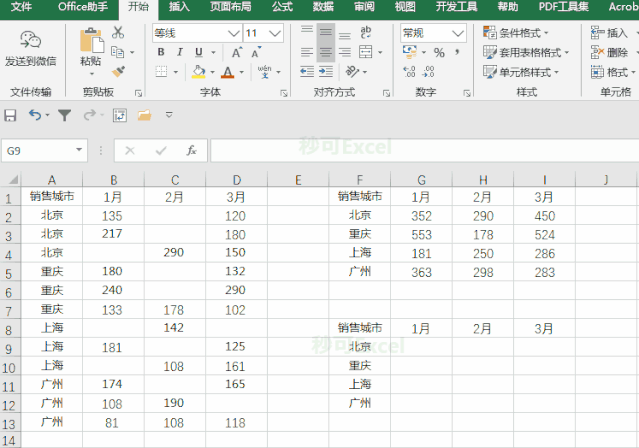Increase decimal places
Screen dimensions: 639x448
click(409, 72)
